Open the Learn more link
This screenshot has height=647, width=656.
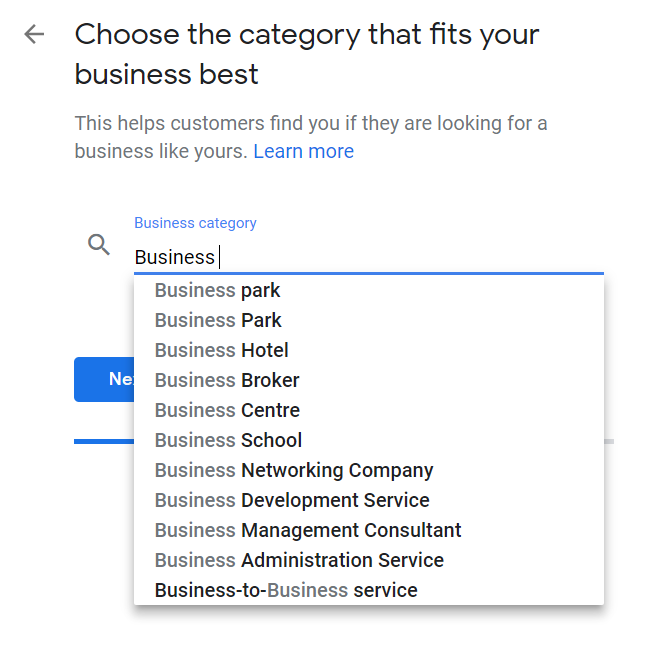tap(303, 151)
